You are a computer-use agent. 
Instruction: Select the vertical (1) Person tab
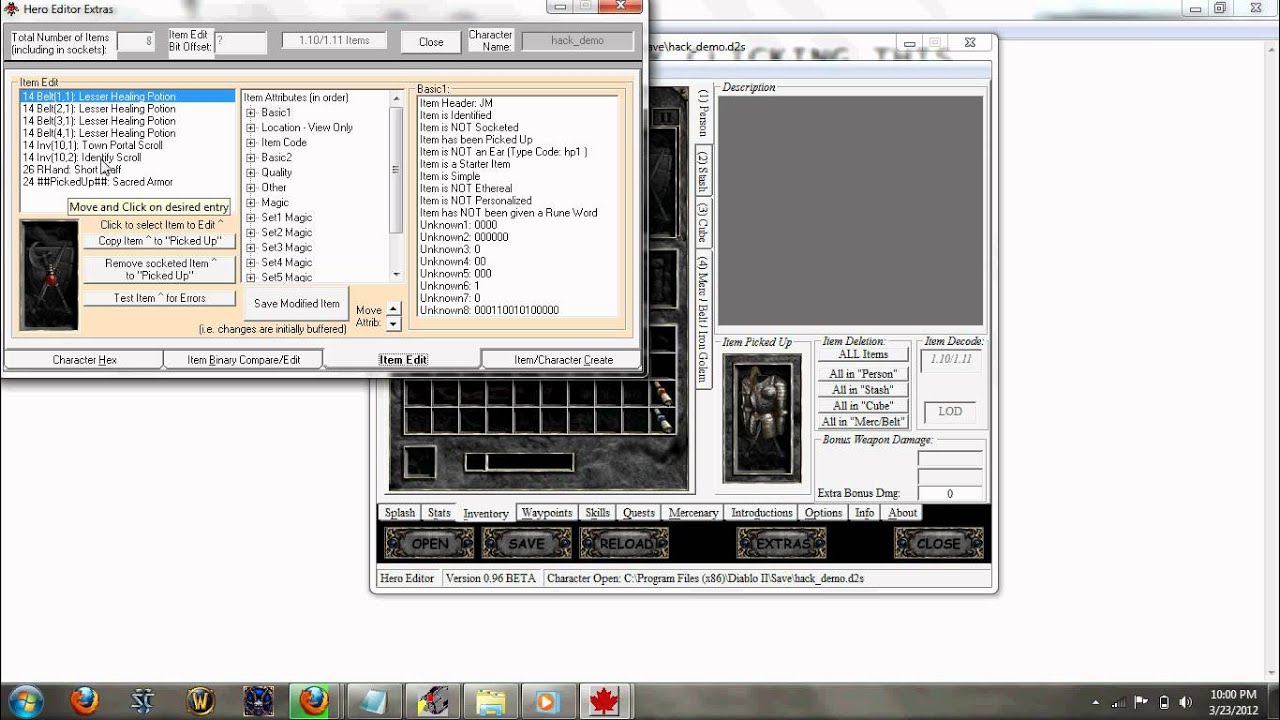coord(702,113)
